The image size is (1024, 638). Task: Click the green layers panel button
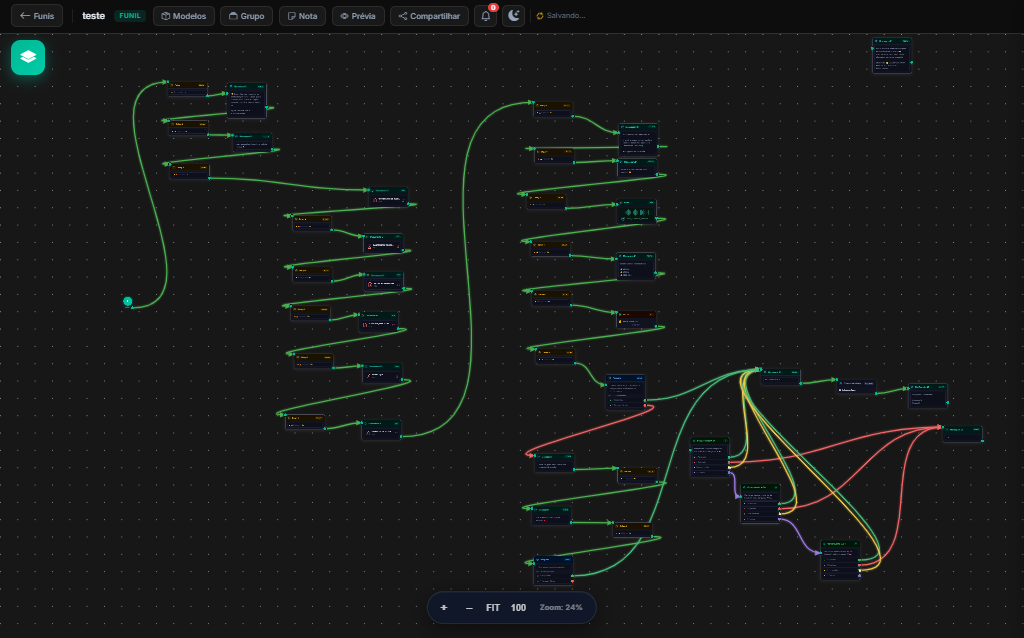coord(28,57)
